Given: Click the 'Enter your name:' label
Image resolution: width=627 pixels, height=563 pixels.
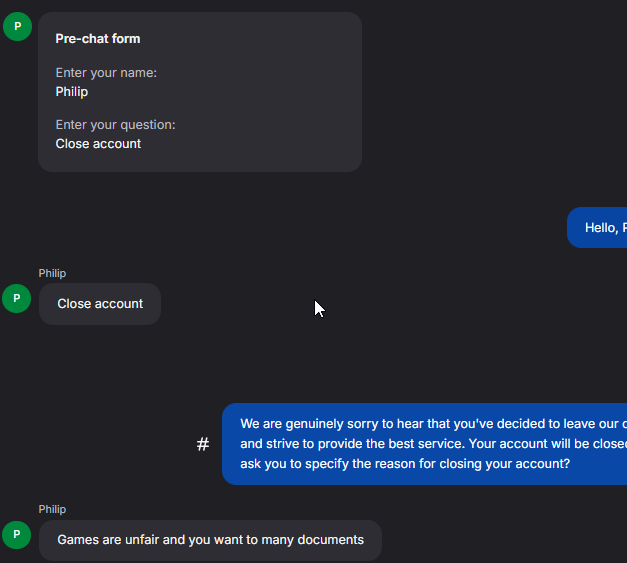Looking at the screenshot, I should tap(106, 73).
